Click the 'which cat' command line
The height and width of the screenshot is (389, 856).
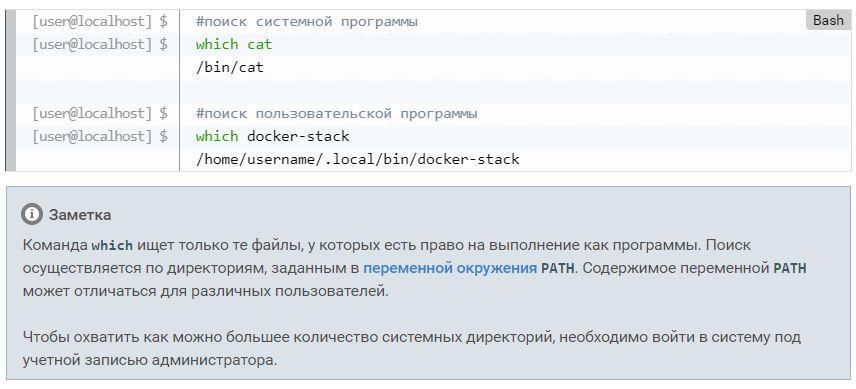[x=234, y=44]
